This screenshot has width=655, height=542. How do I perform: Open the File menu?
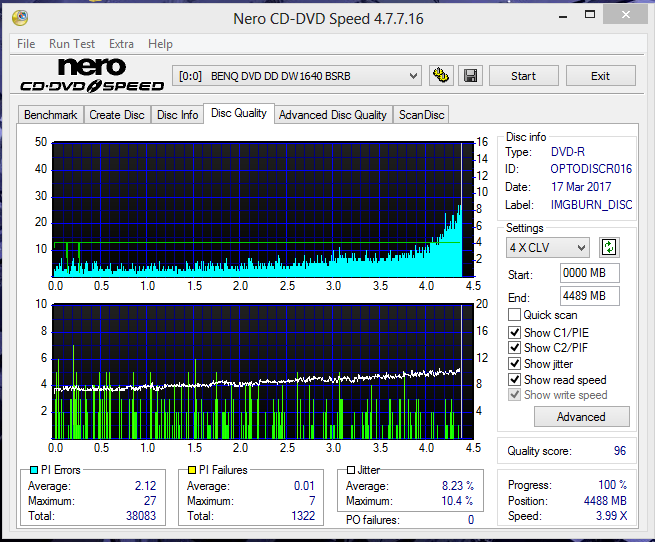pos(26,44)
